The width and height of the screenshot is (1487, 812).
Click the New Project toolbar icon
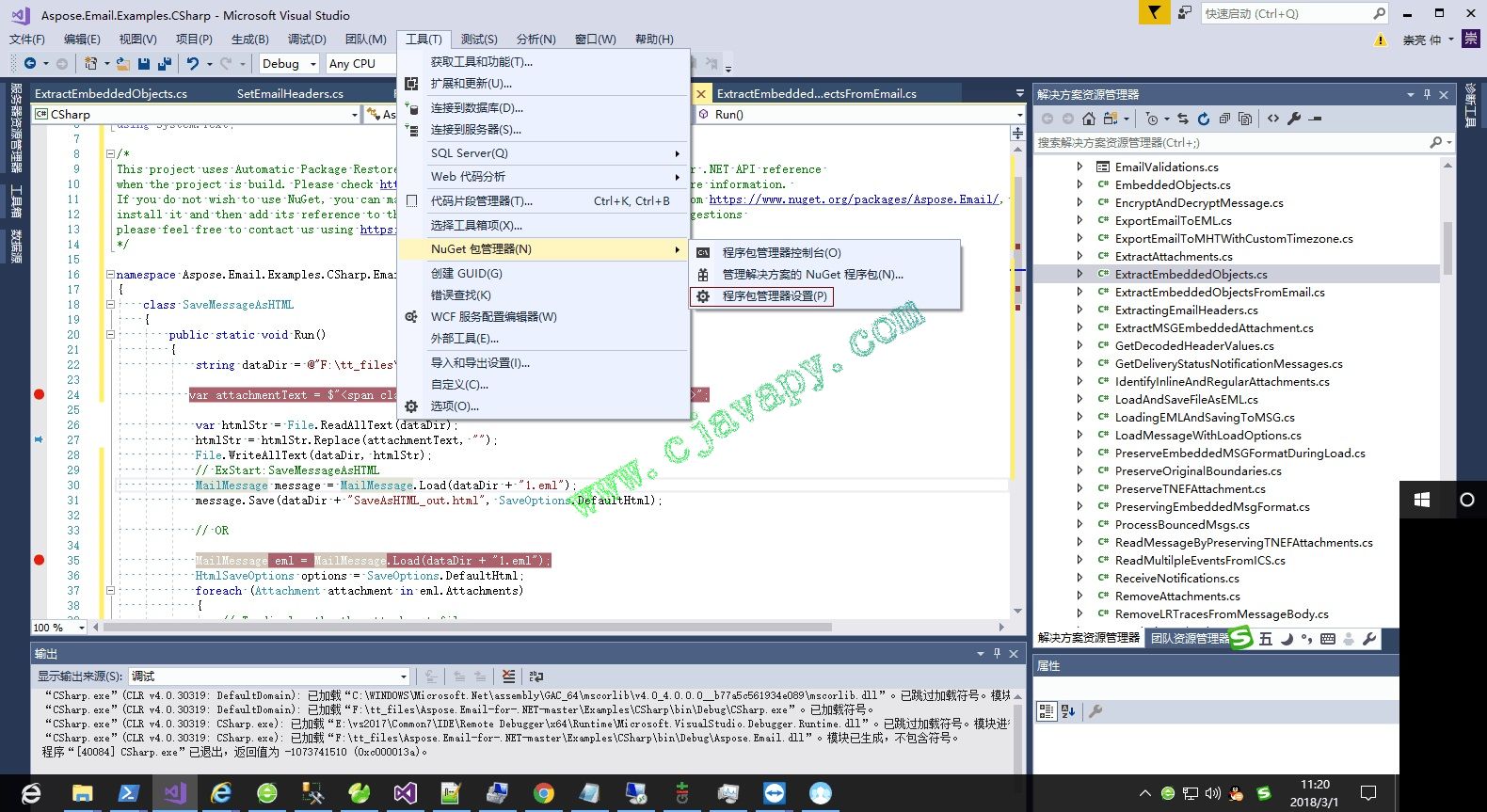click(x=90, y=63)
